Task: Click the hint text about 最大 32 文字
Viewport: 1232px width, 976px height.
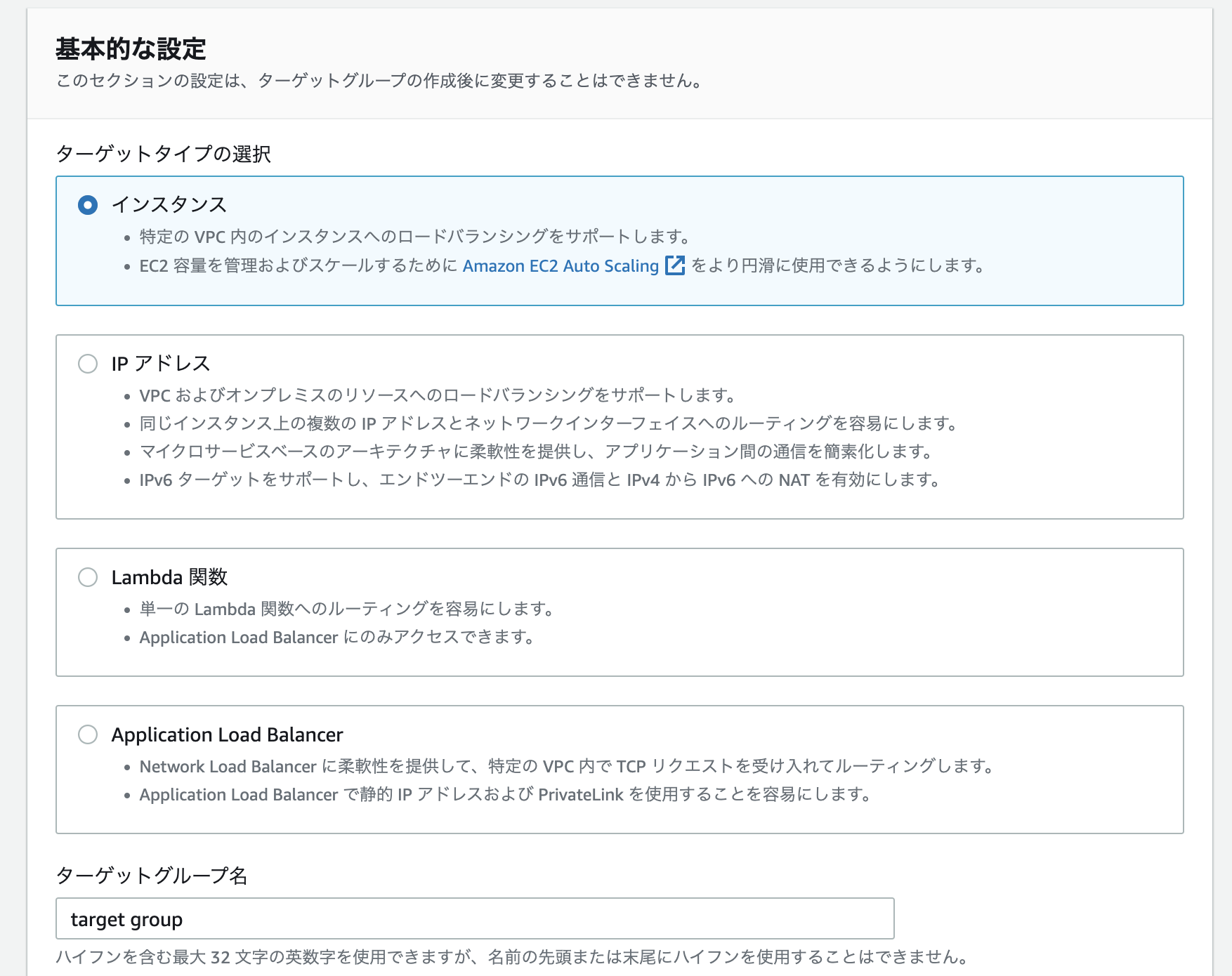Action: tap(513, 957)
